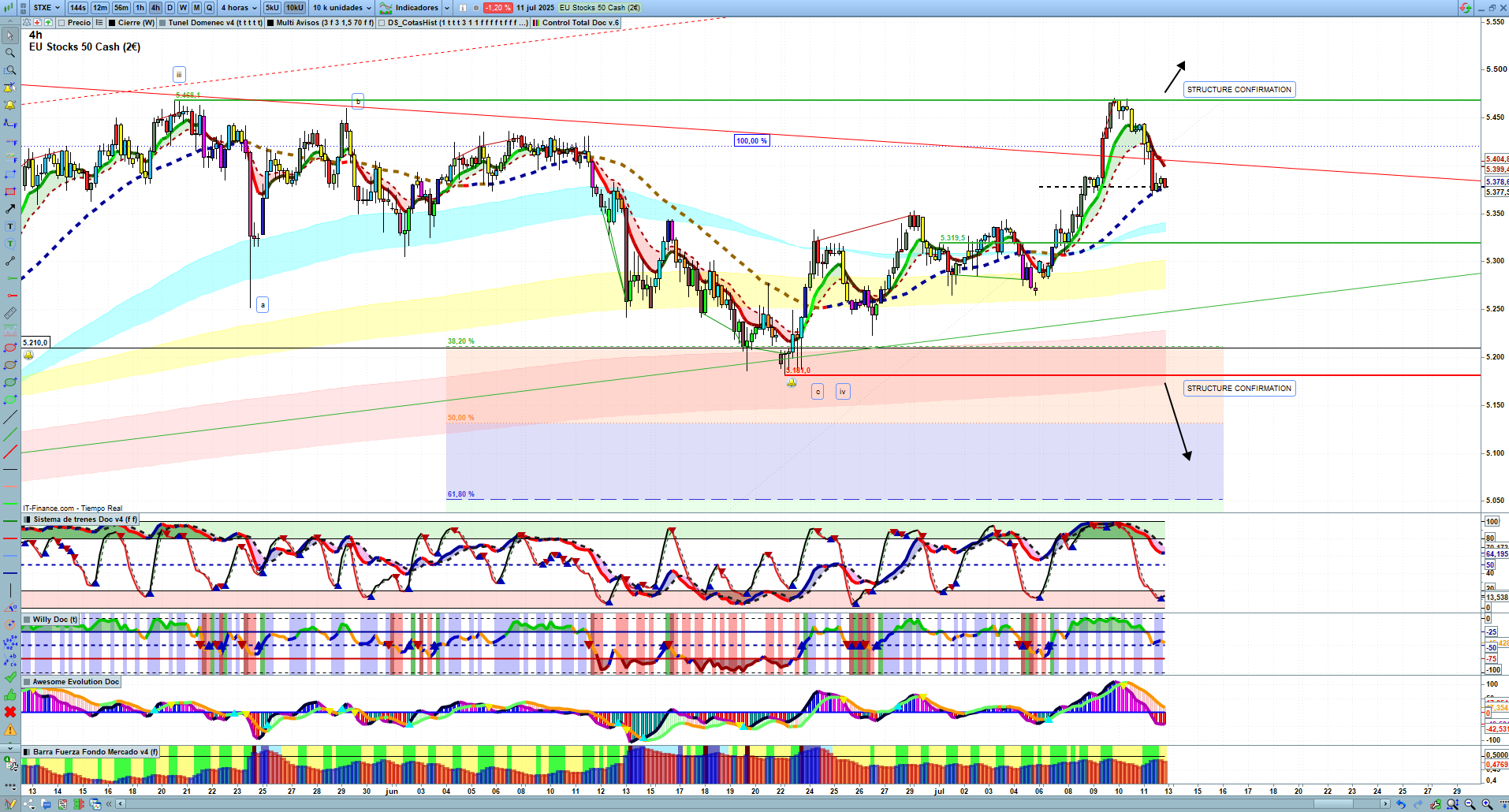Select the magnifier zoom tool in left toolbar

click(10, 53)
